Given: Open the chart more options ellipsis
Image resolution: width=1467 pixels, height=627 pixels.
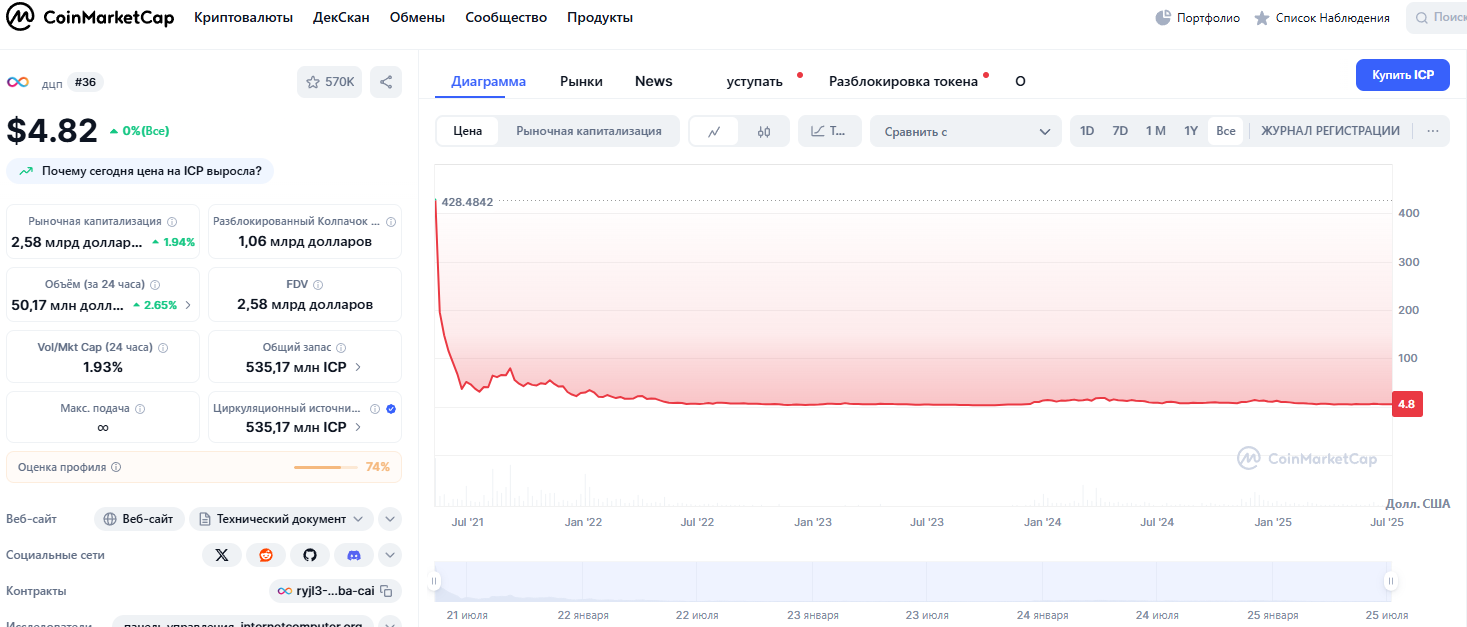Looking at the screenshot, I should 1433,131.
